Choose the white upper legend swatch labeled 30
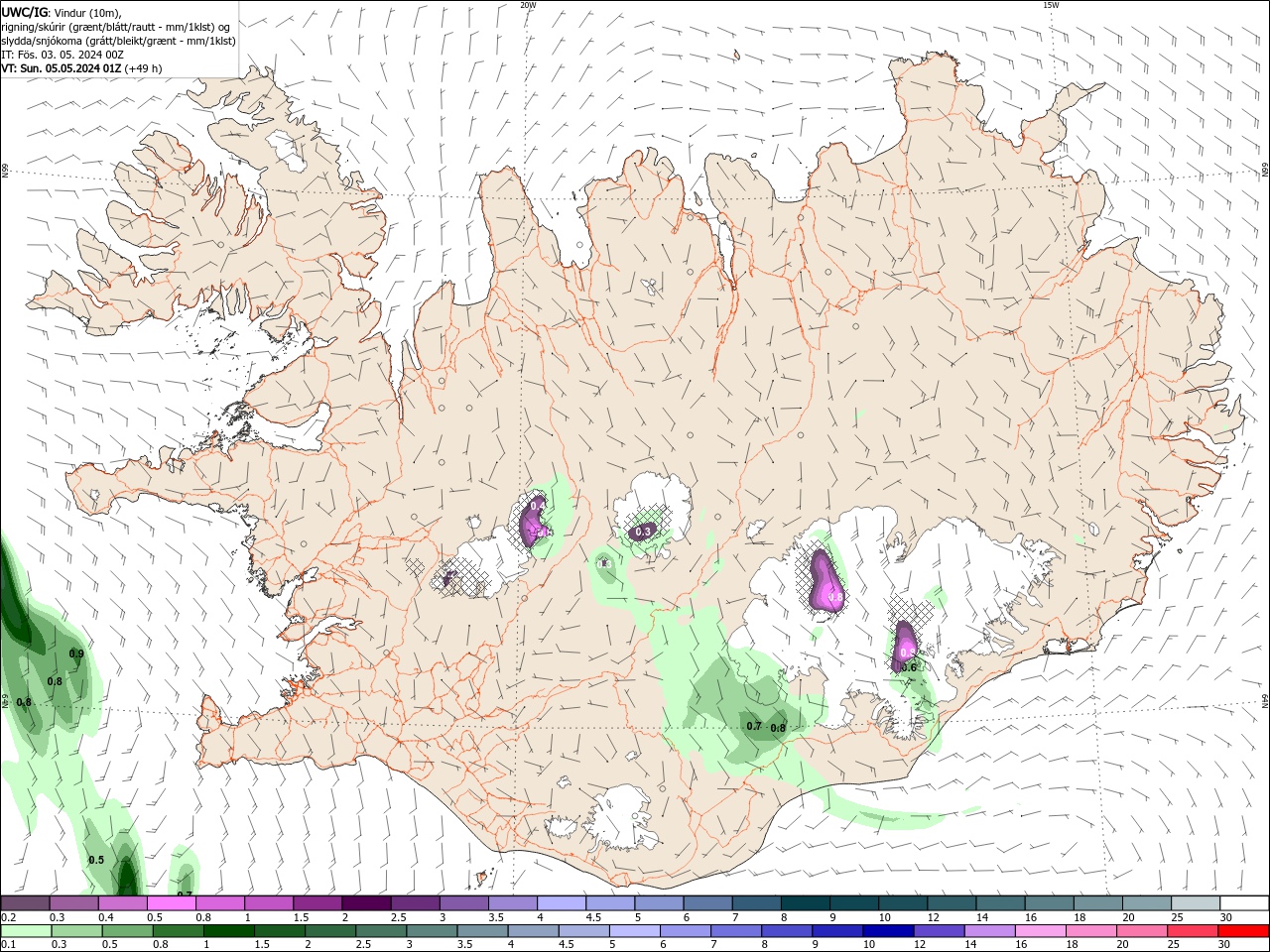Screen dimensions: 1270x952 1244,903
